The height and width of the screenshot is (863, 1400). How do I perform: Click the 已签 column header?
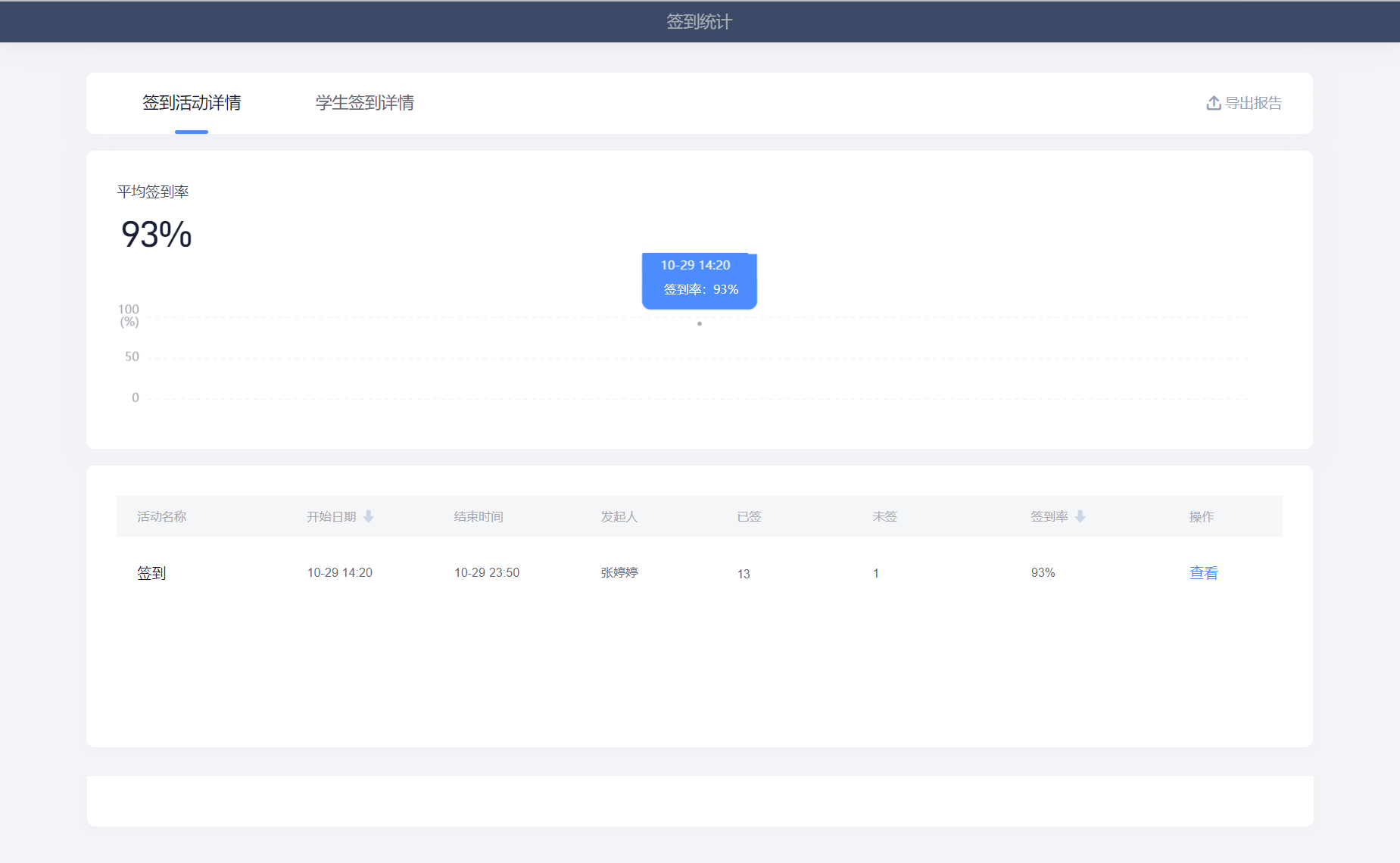[749, 516]
